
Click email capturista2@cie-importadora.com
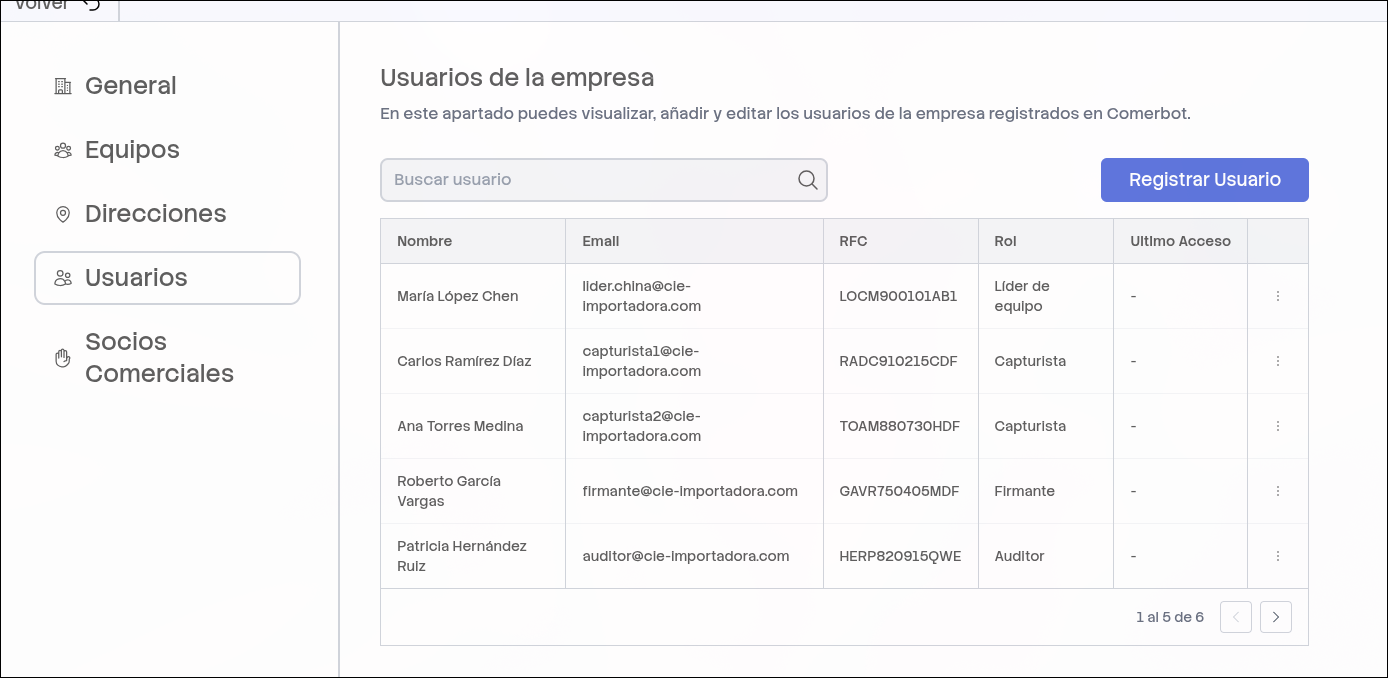point(642,426)
